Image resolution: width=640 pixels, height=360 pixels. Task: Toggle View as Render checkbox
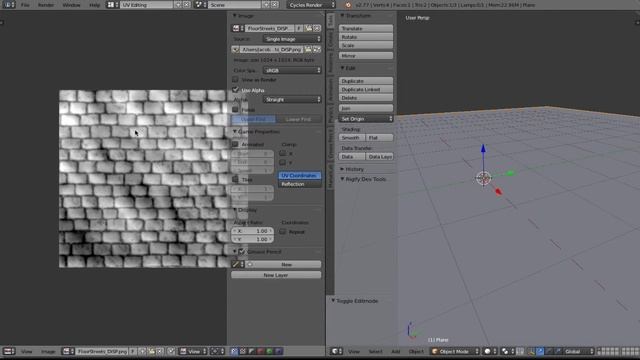pos(236,80)
